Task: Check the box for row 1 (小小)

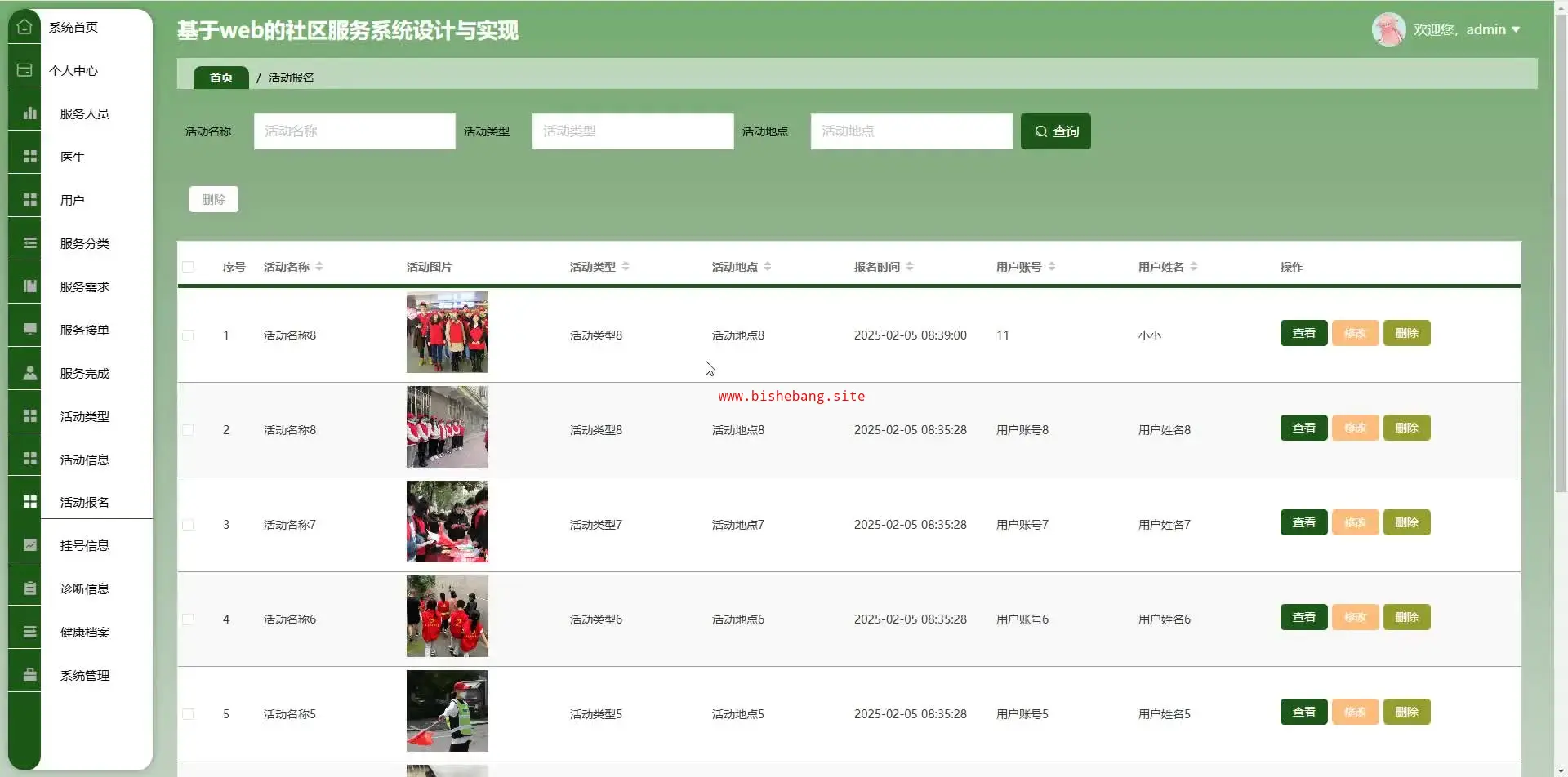Action: tap(188, 335)
